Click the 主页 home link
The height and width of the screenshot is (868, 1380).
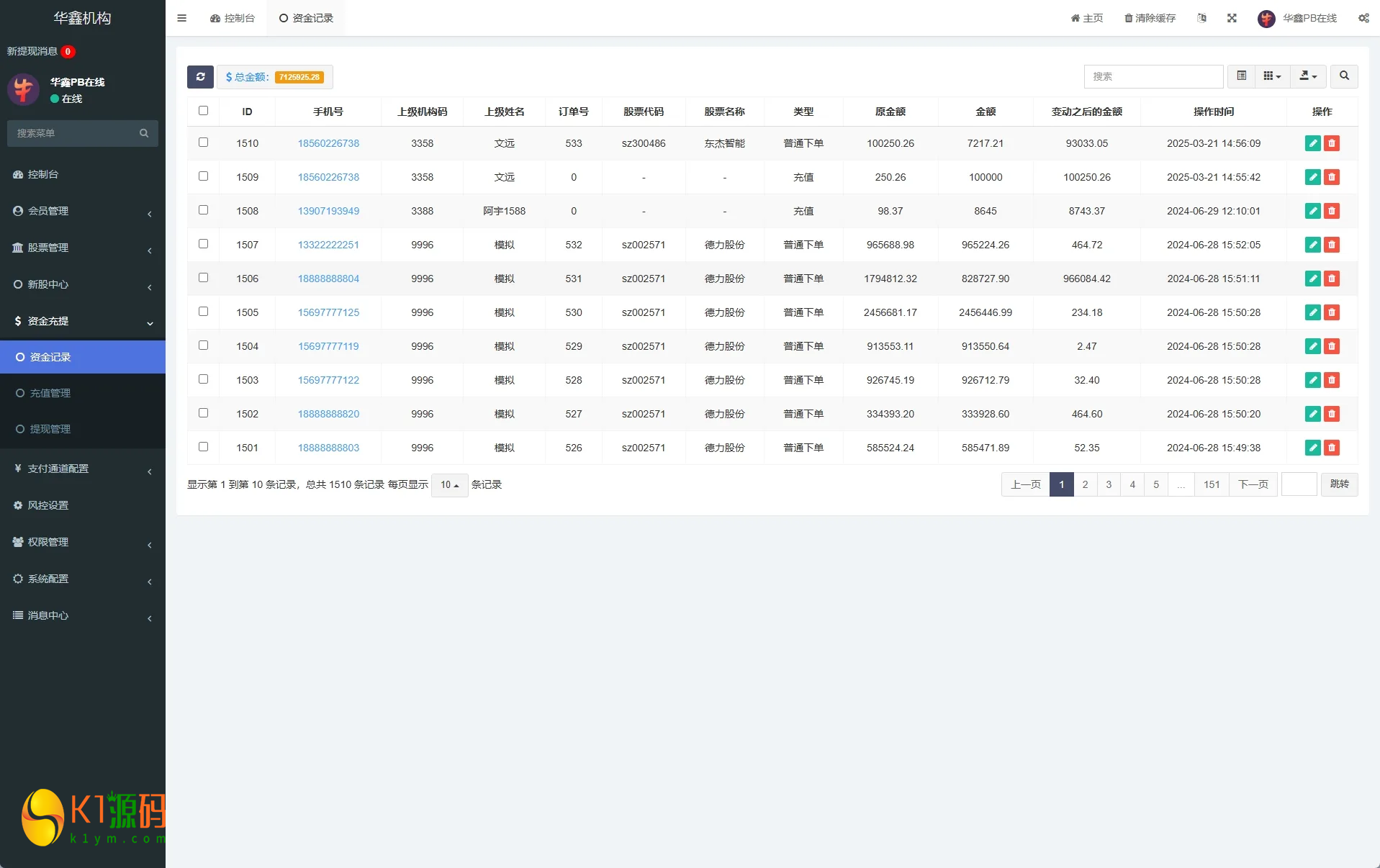point(1087,18)
